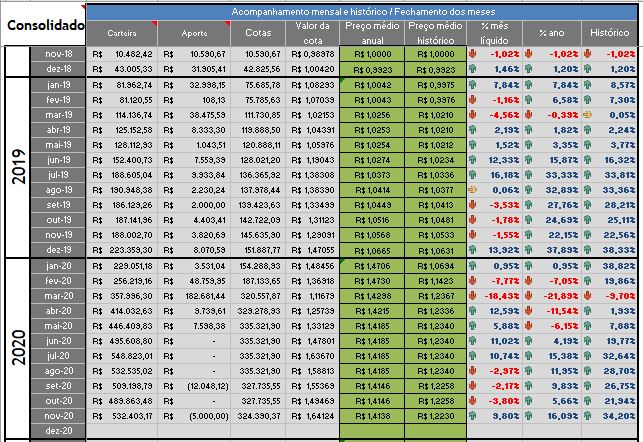The width and height of the screenshot is (643, 442).
Task: Click the red down arrow in the ago-20 % mês column
Action: point(472,371)
